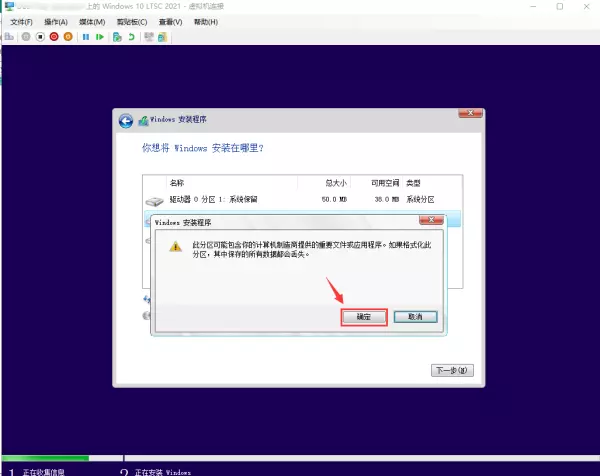Viewport: 600px width, 476px height.
Task: Click the drive icon for partition 1
Action: 155,201
